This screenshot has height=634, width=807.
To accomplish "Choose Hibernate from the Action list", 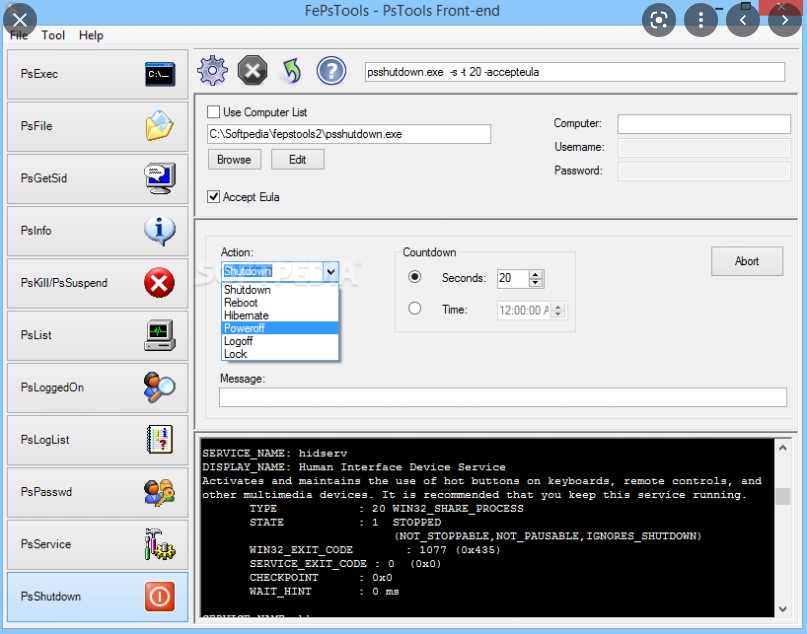I will (280, 315).
